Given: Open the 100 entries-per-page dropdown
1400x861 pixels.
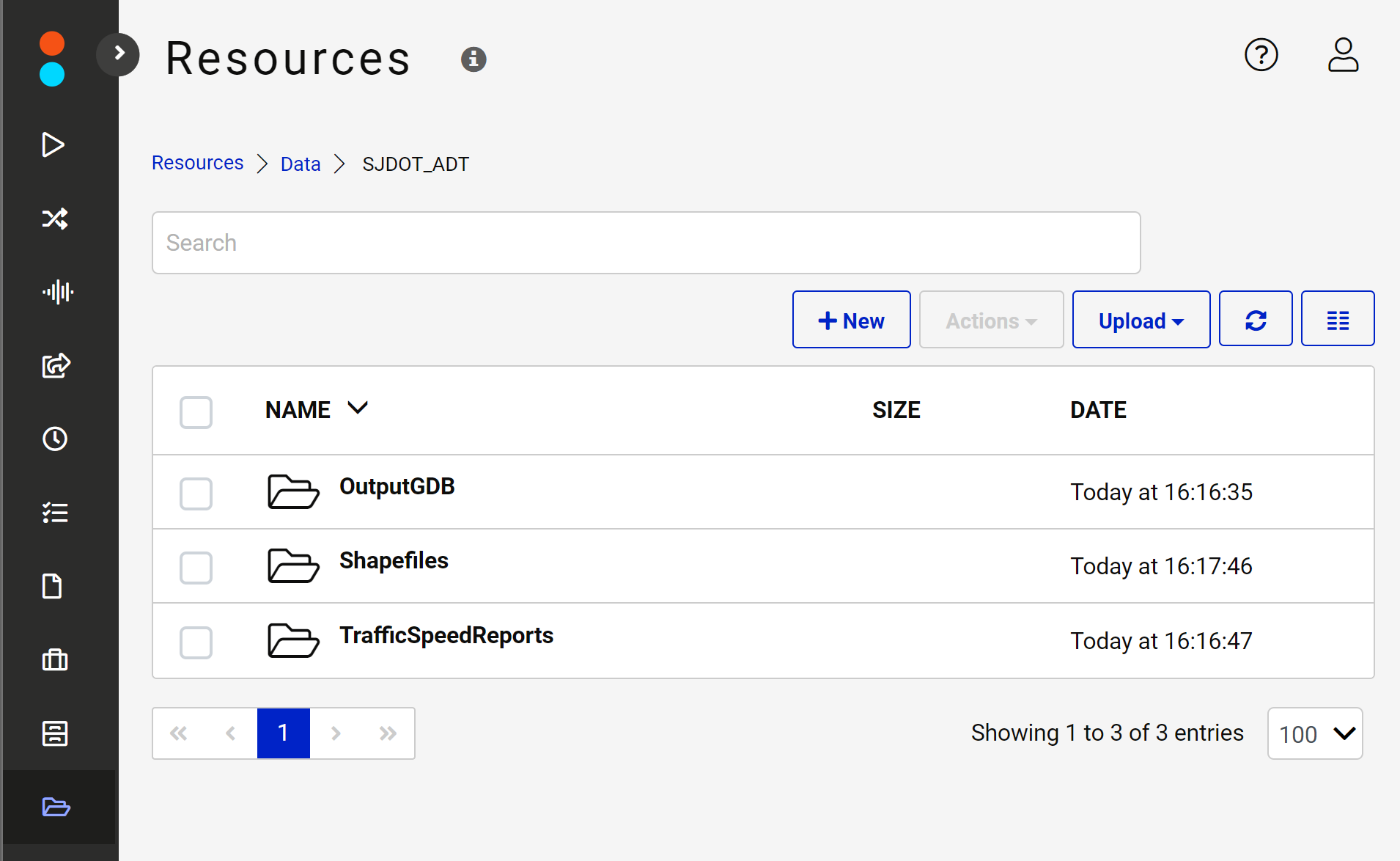Looking at the screenshot, I should click(1315, 733).
